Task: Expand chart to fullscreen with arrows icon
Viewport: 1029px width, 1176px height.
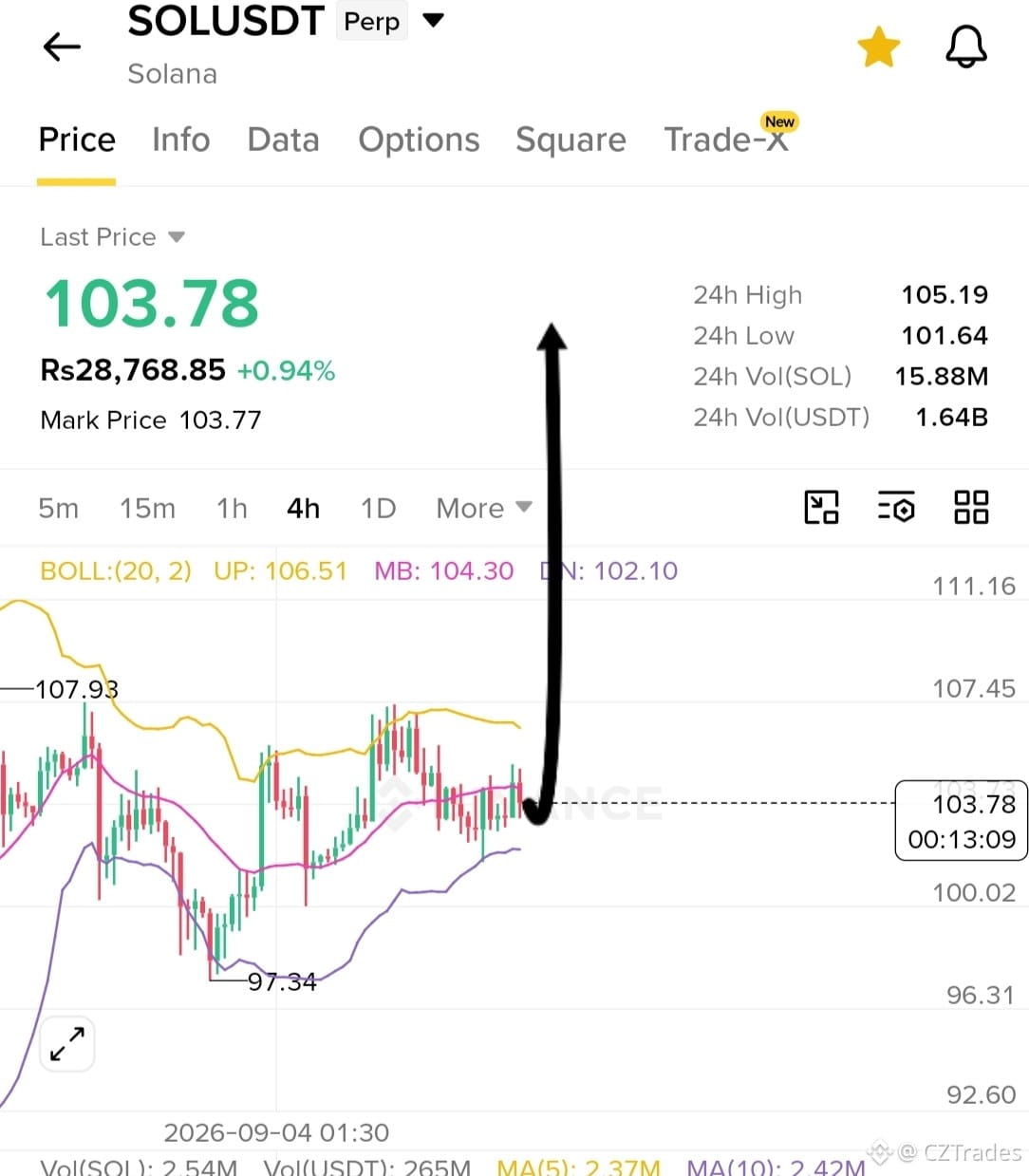Action: (67, 1044)
